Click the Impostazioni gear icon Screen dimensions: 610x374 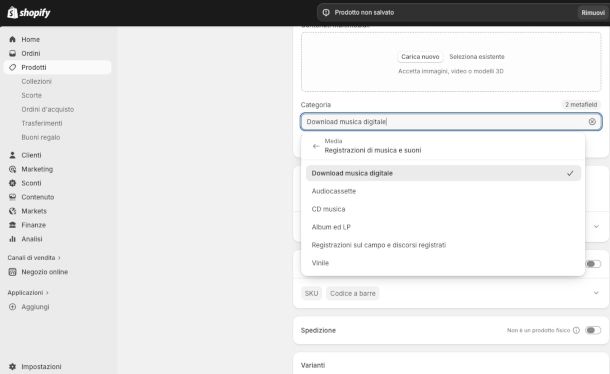pyautogui.click(x=12, y=367)
